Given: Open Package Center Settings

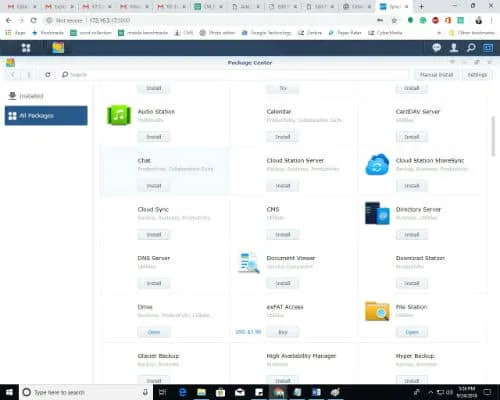Looking at the screenshot, I should pos(477,75).
